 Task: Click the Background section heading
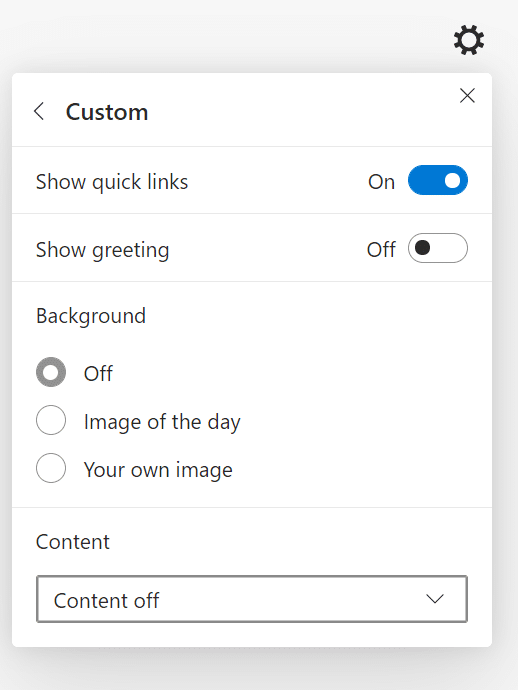tap(91, 316)
